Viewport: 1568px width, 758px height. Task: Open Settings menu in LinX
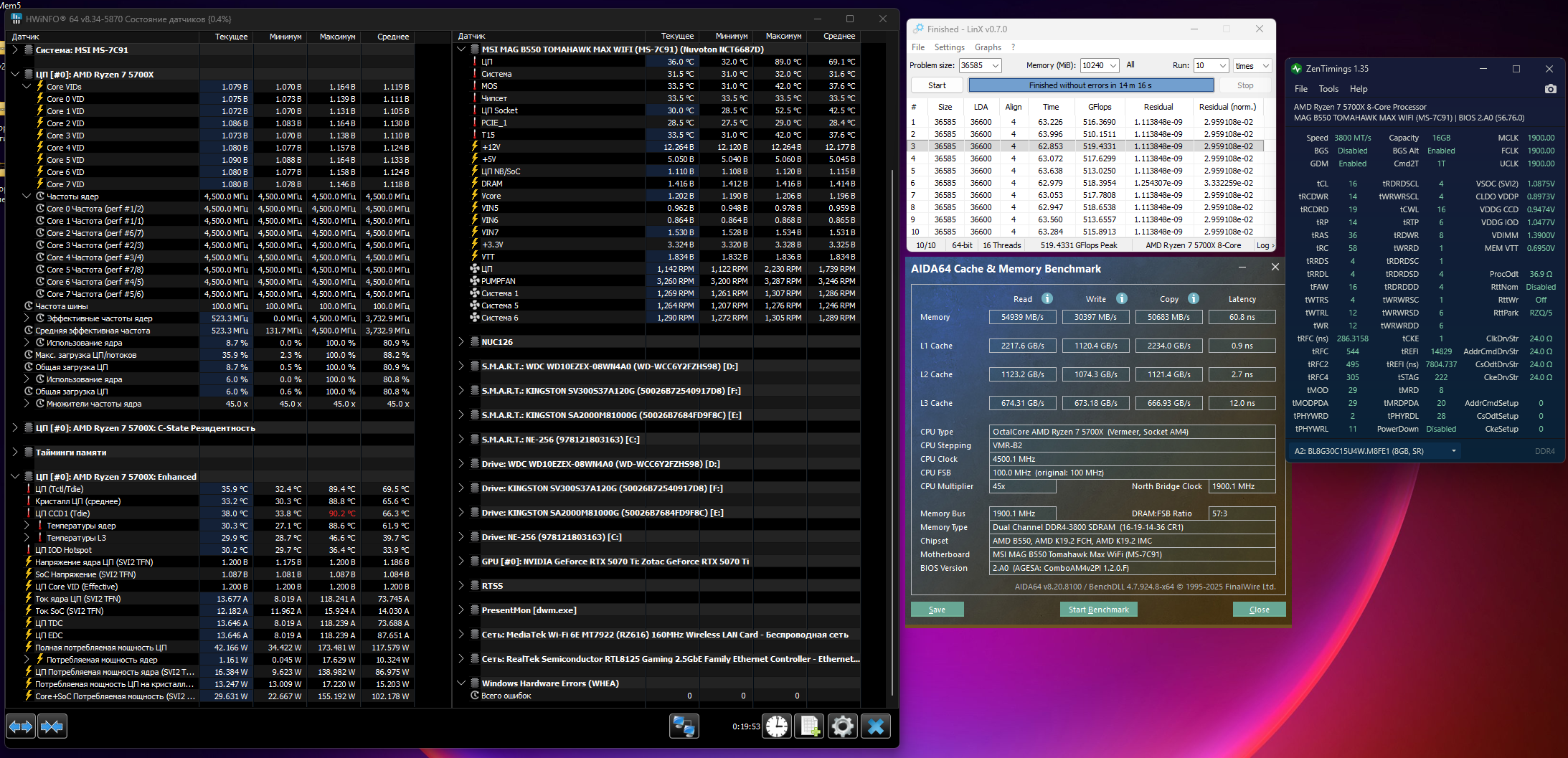tap(950, 47)
